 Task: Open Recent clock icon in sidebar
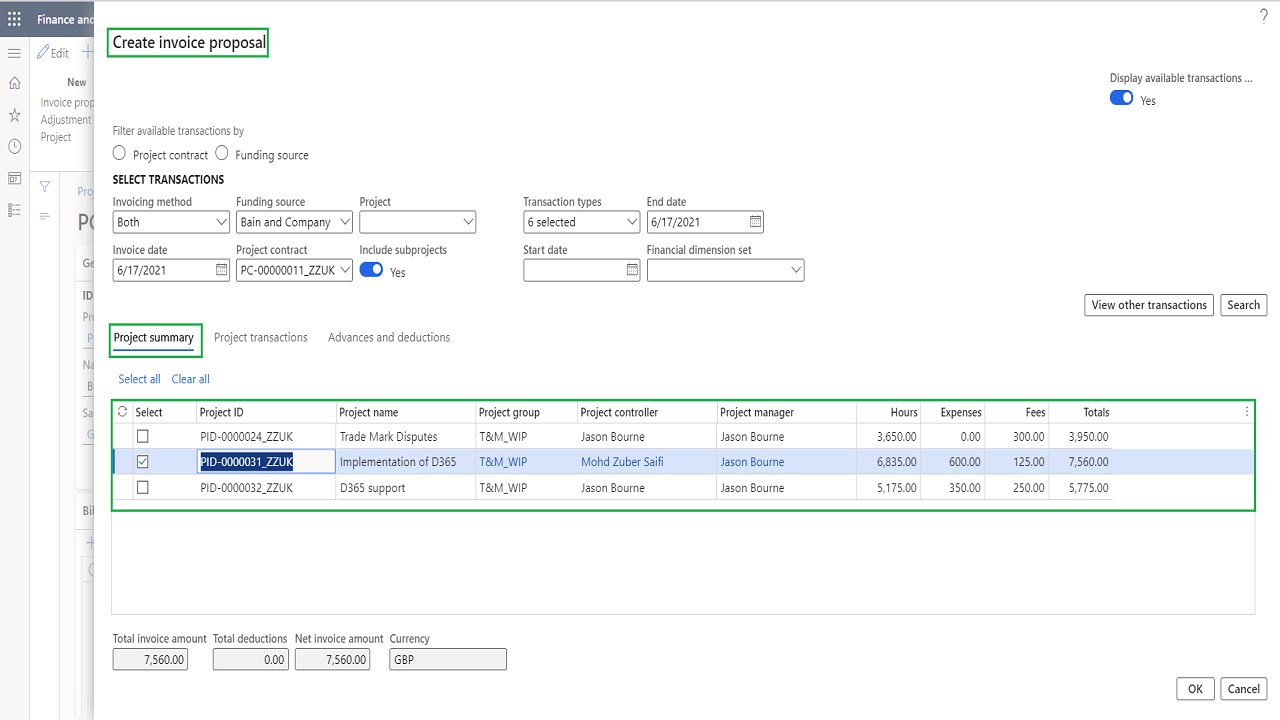[14, 147]
